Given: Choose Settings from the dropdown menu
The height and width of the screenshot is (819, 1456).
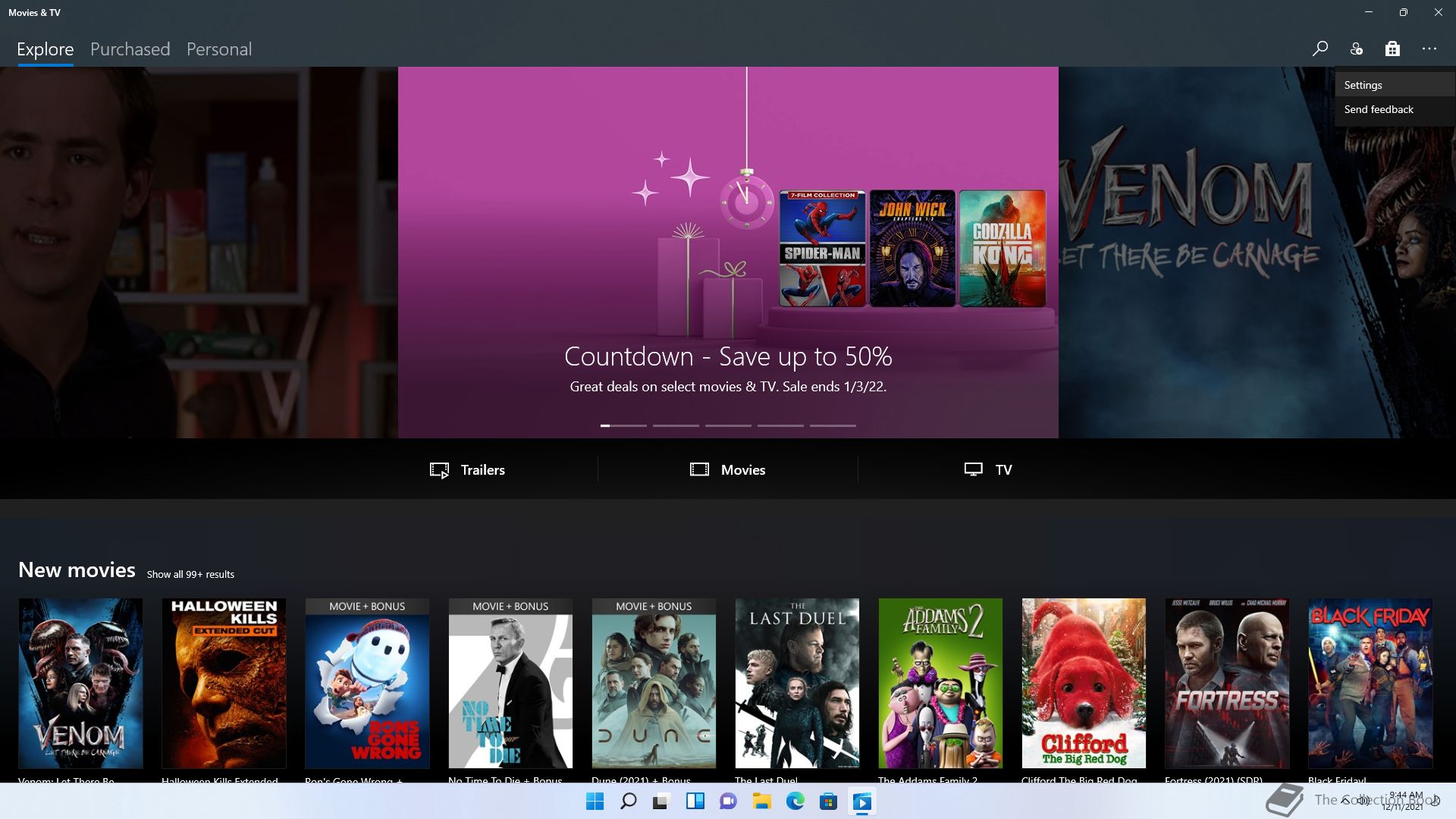Looking at the screenshot, I should point(1395,85).
